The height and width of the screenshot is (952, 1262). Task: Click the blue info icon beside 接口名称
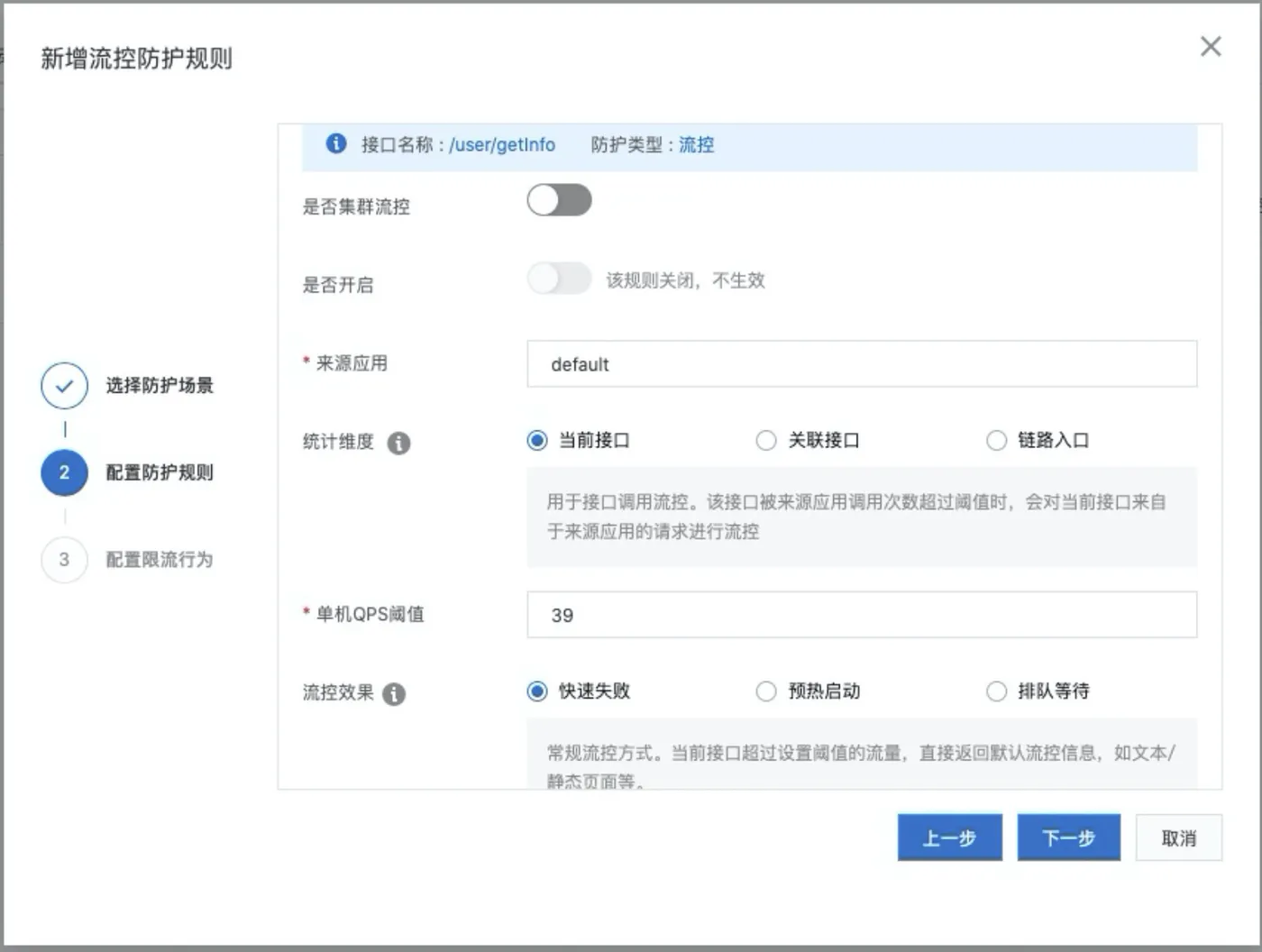pos(336,143)
